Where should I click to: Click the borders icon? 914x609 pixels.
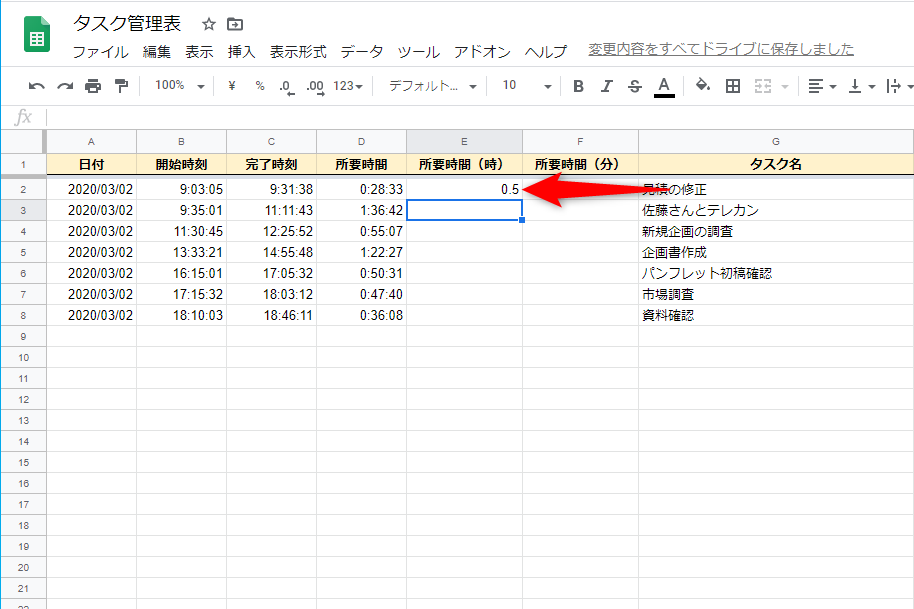[x=732, y=86]
